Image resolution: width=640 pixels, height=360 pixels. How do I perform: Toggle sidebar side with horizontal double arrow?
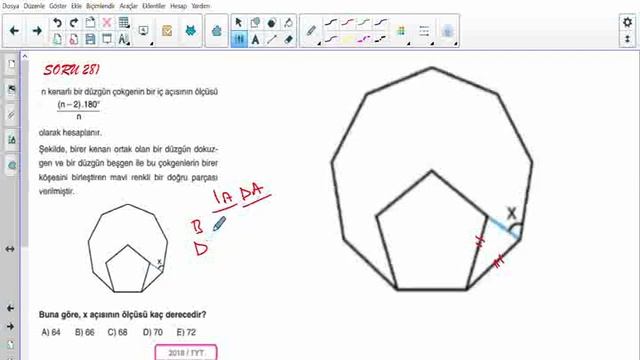(10, 249)
